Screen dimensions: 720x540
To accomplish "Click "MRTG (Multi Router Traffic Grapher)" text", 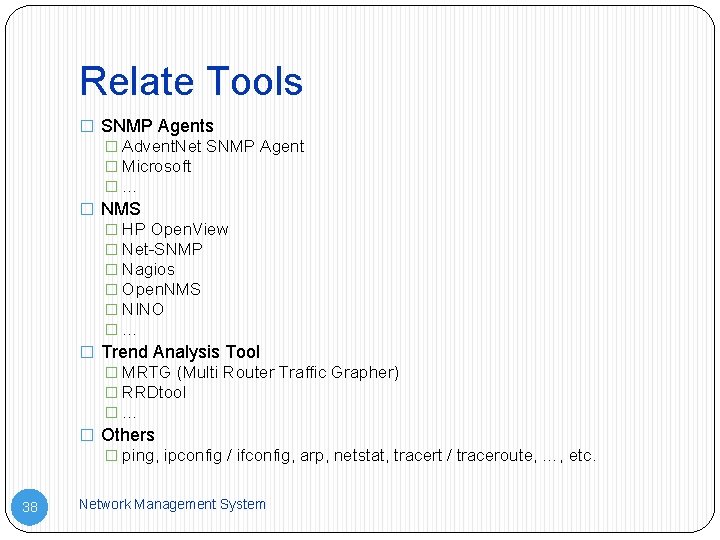I will pyautogui.click(x=260, y=372).
